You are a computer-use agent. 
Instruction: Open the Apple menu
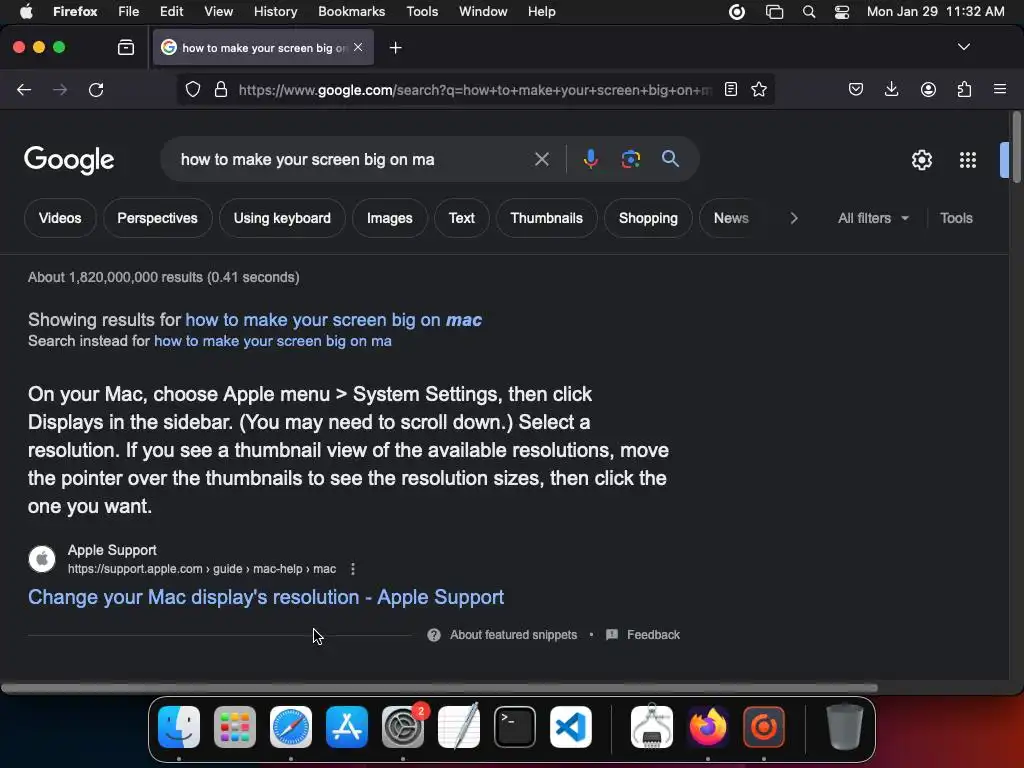click(26, 11)
